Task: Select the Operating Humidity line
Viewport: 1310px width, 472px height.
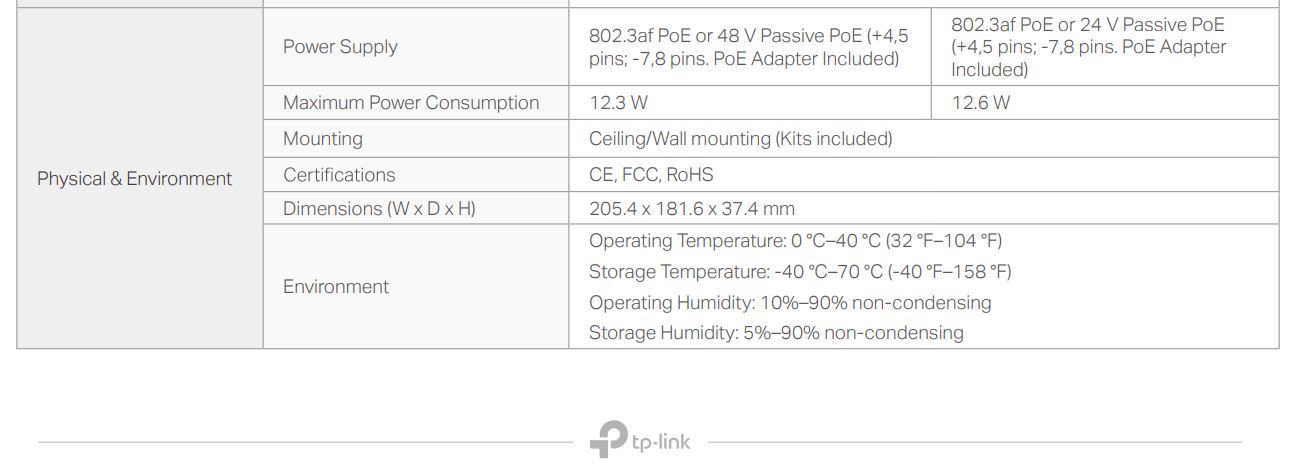Action: 790,303
